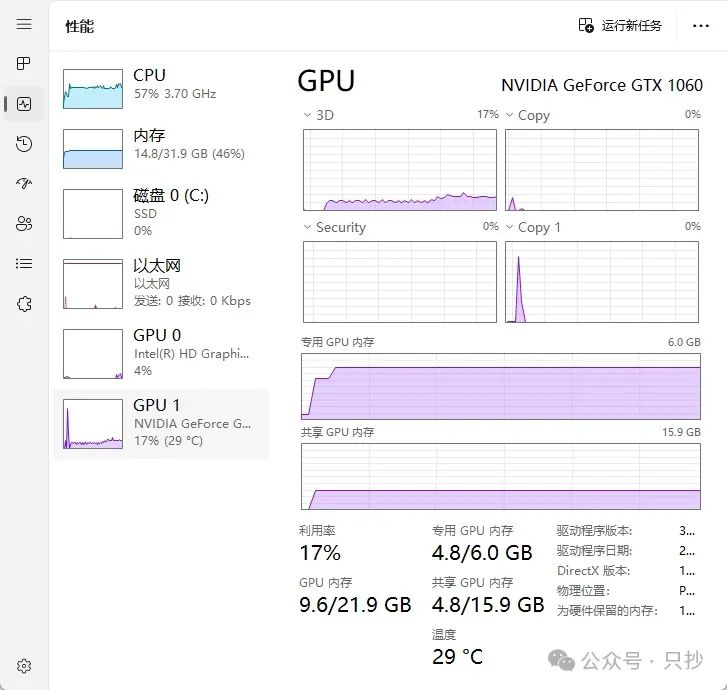Open the hamburger navigation menu
Image resolution: width=727 pixels, height=690 pixels.
[x=24, y=24]
